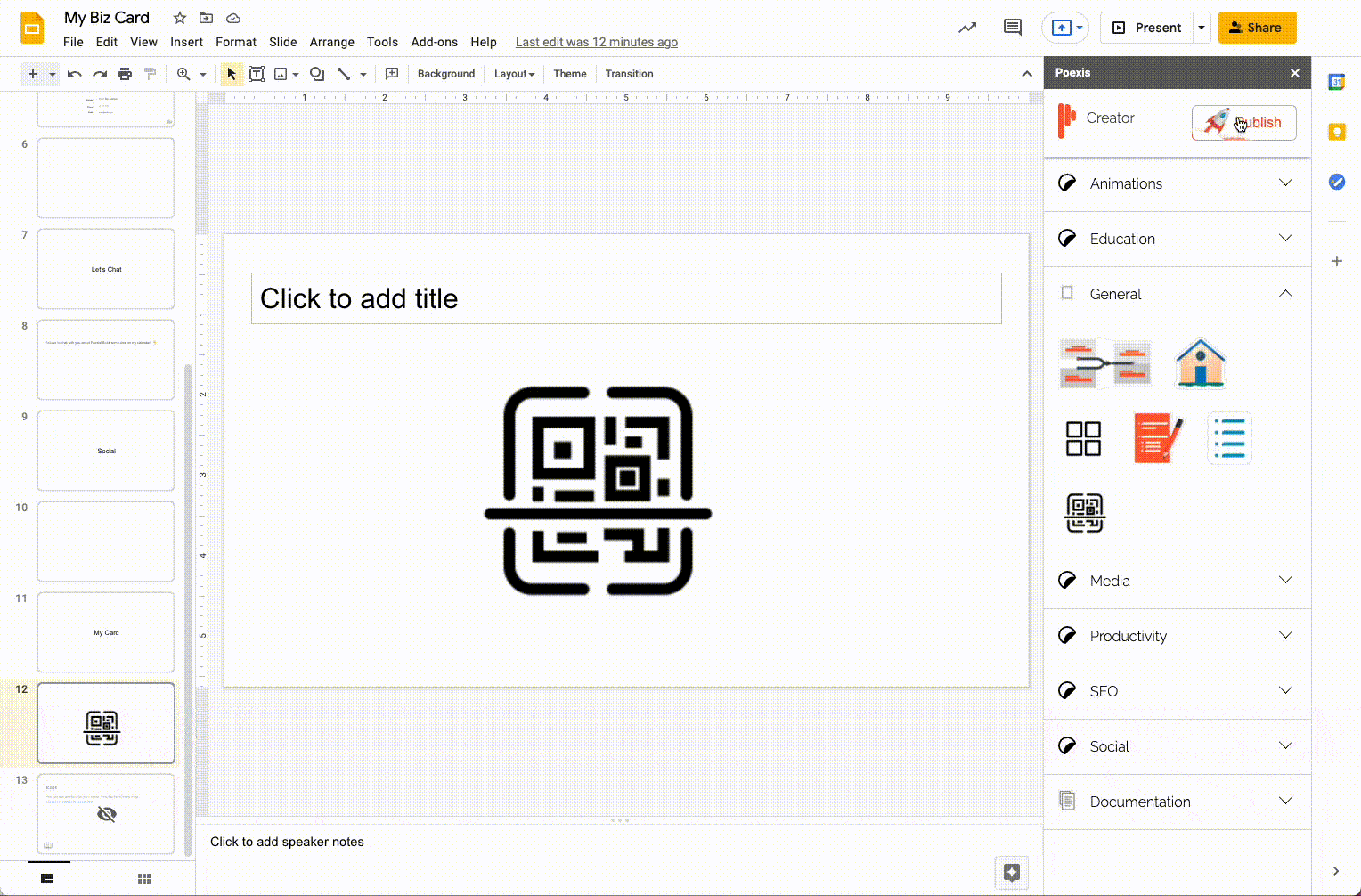Open Google Calendar side panel

(1336, 82)
